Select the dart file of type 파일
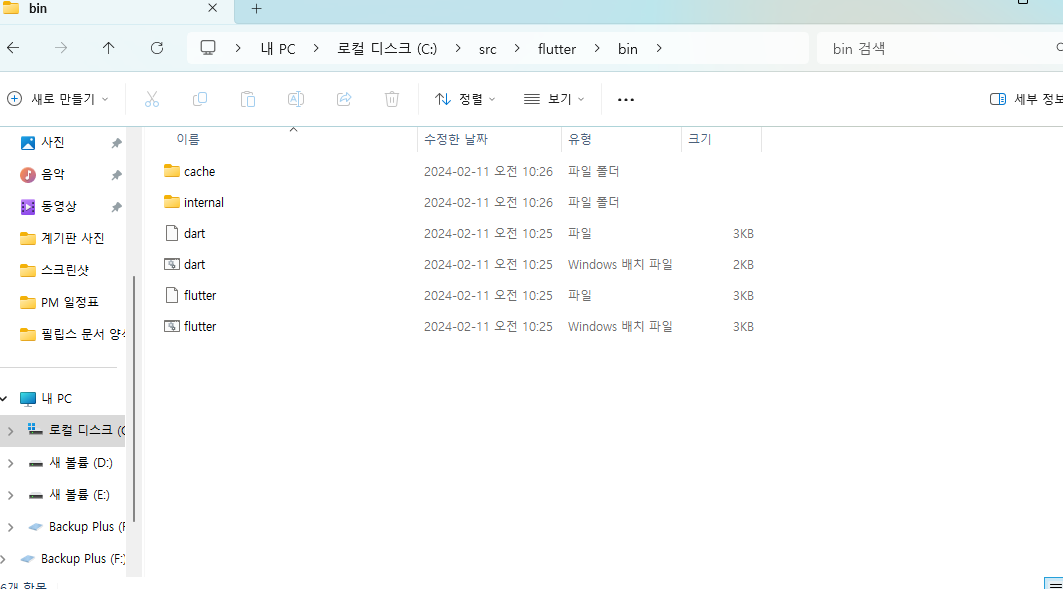The width and height of the screenshot is (1063, 589). point(194,234)
